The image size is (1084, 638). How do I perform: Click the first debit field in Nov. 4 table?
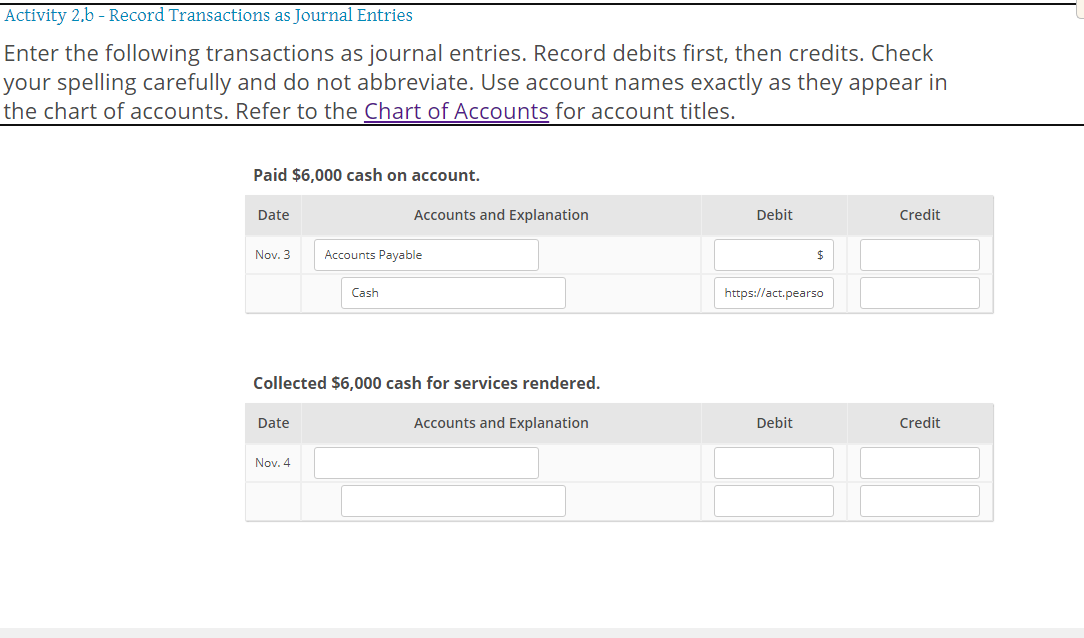(774, 462)
